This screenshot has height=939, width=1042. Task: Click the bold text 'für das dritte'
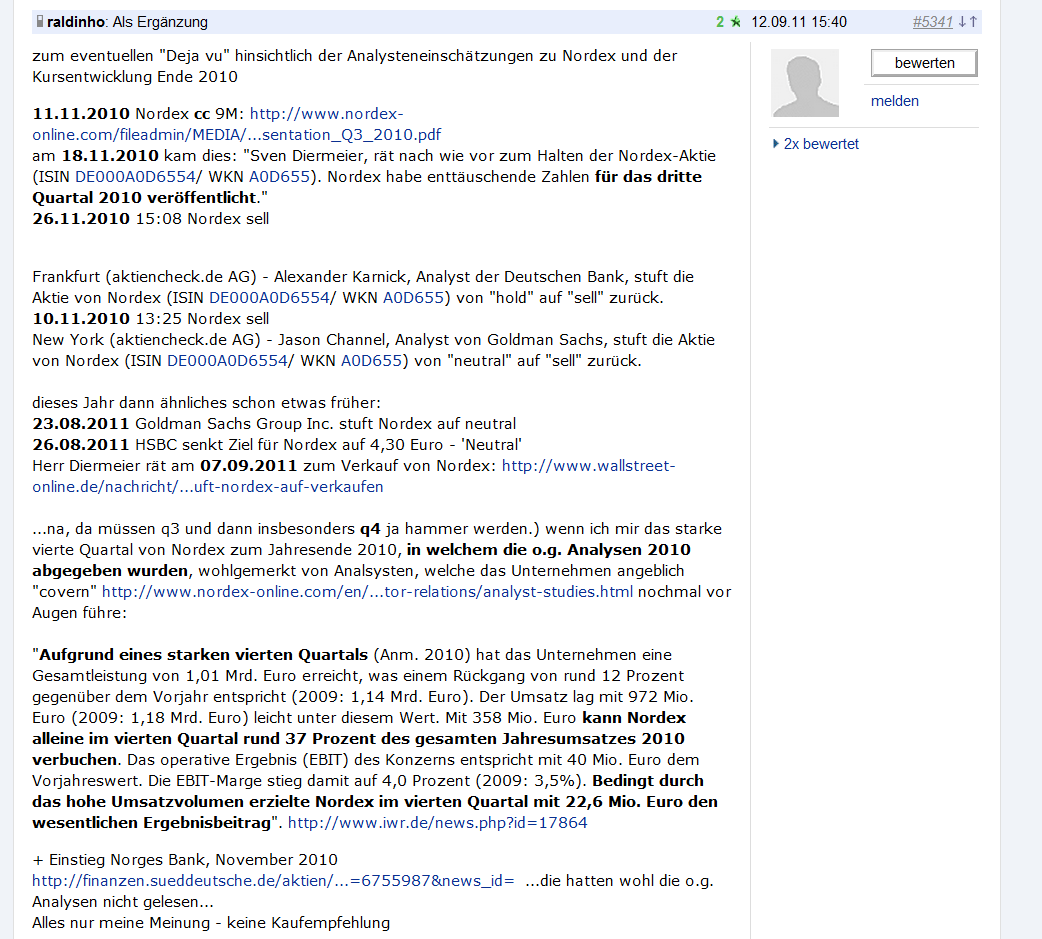(x=648, y=177)
